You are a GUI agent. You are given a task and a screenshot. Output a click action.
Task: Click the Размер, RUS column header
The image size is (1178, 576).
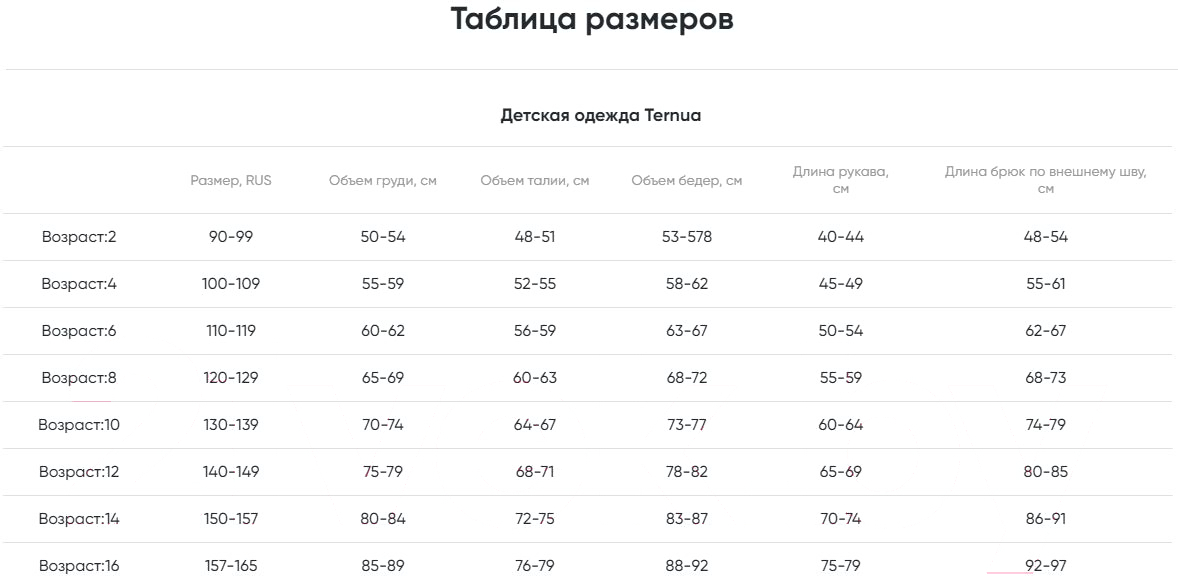click(x=231, y=180)
